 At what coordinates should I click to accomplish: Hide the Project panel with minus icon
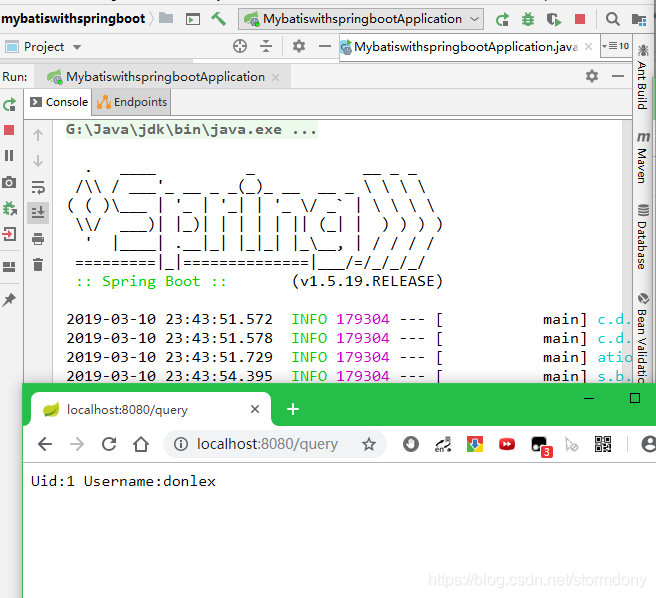click(325, 46)
